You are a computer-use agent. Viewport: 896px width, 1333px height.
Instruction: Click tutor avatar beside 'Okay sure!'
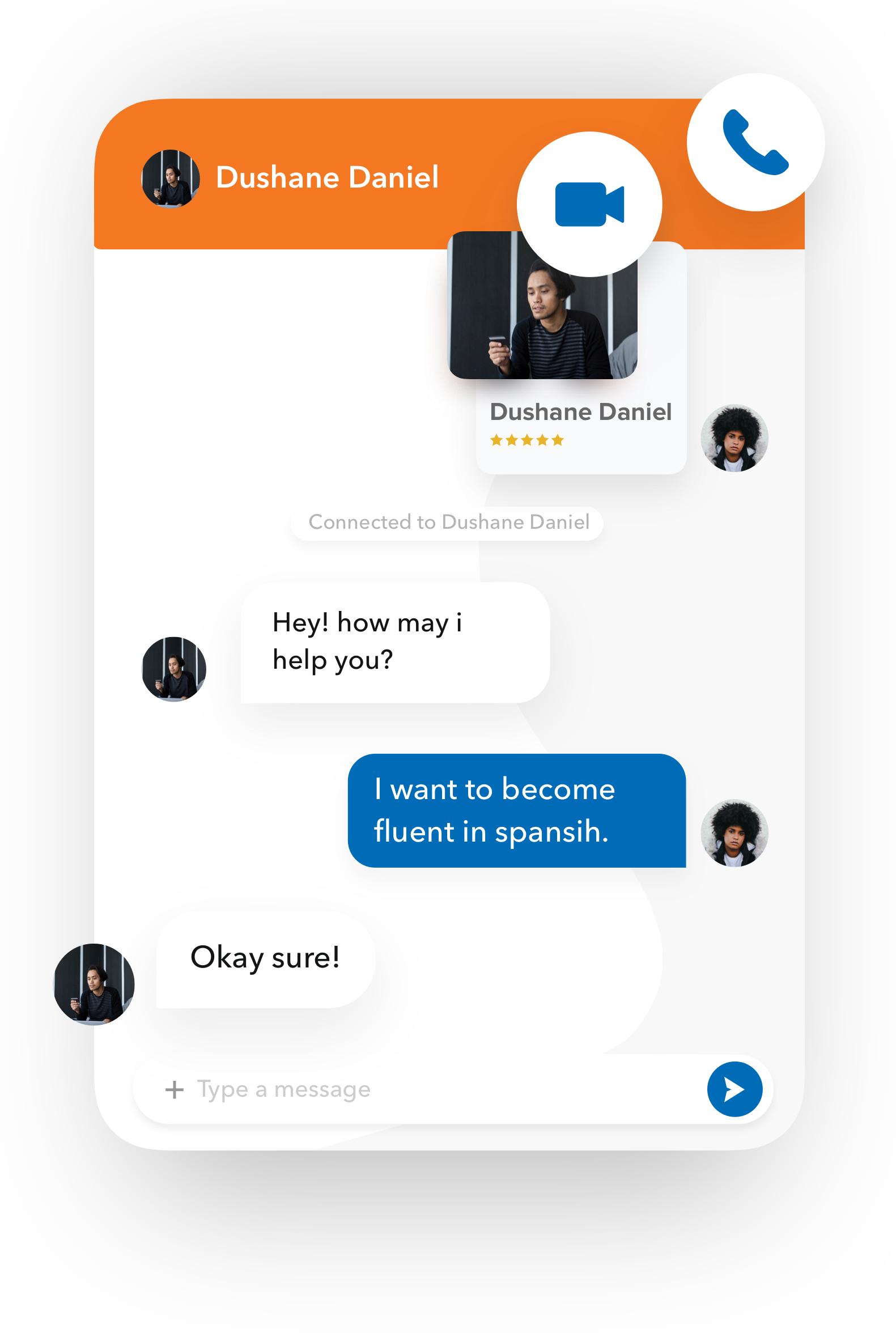tap(94, 983)
